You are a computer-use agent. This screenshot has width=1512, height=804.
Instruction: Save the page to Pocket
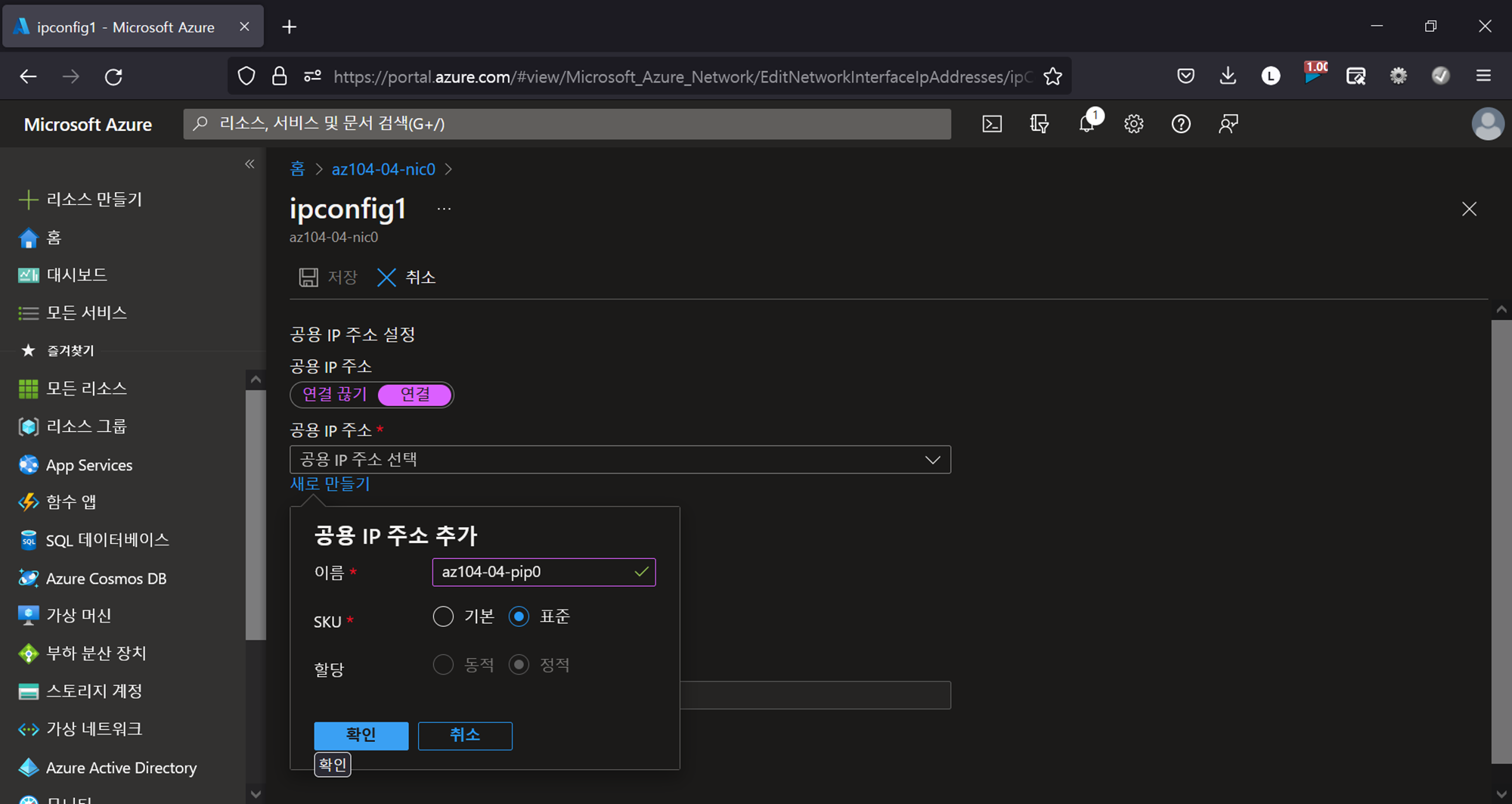pyautogui.click(x=1185, y=76)
